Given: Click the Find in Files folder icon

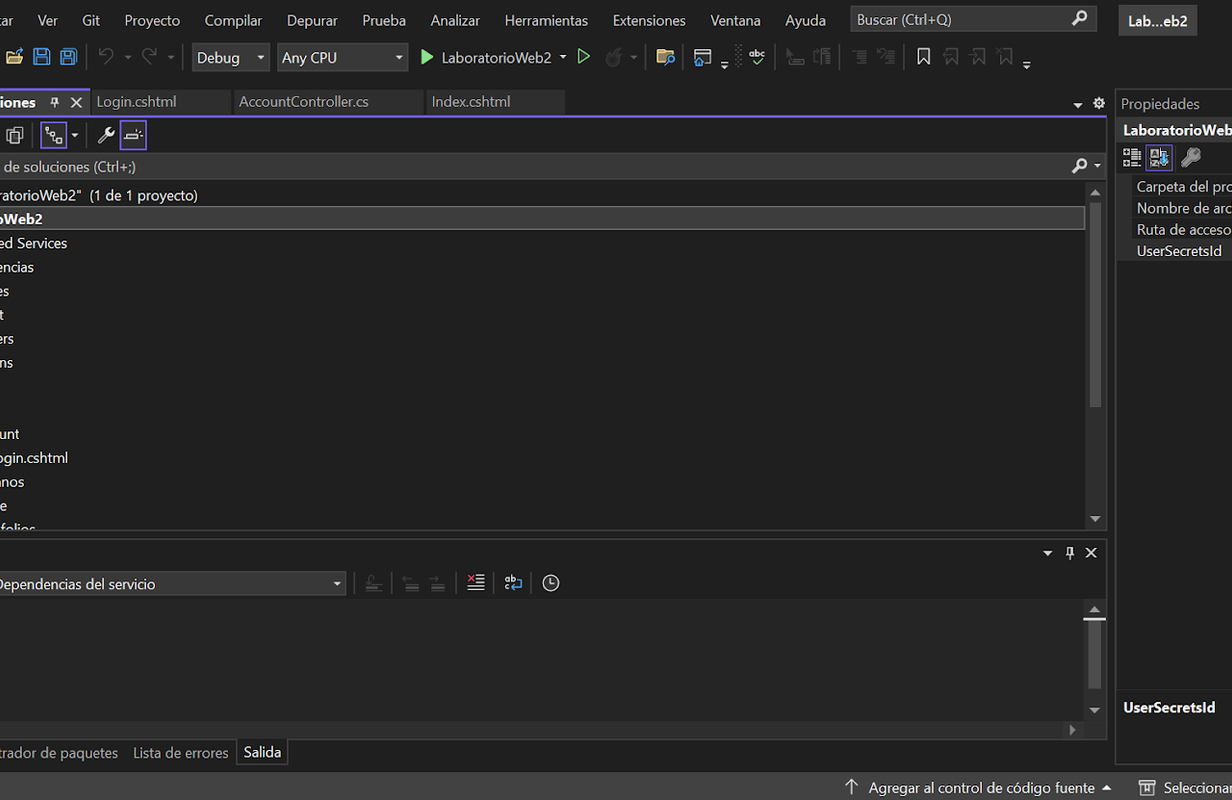Looking at the screenshot, I should tap(665, 57).
